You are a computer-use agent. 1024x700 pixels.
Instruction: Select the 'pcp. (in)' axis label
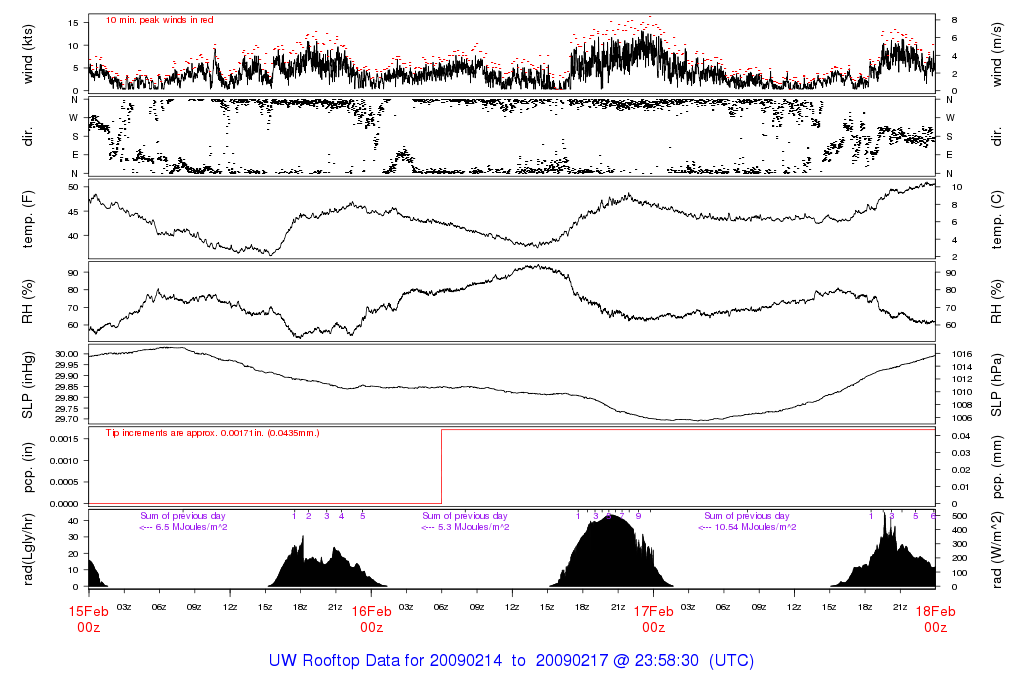tap(30, 467)
